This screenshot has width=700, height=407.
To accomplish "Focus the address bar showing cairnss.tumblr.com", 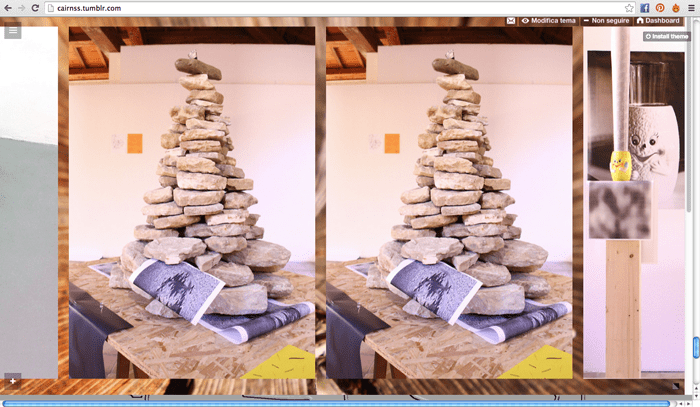I will tap(335, 8).
